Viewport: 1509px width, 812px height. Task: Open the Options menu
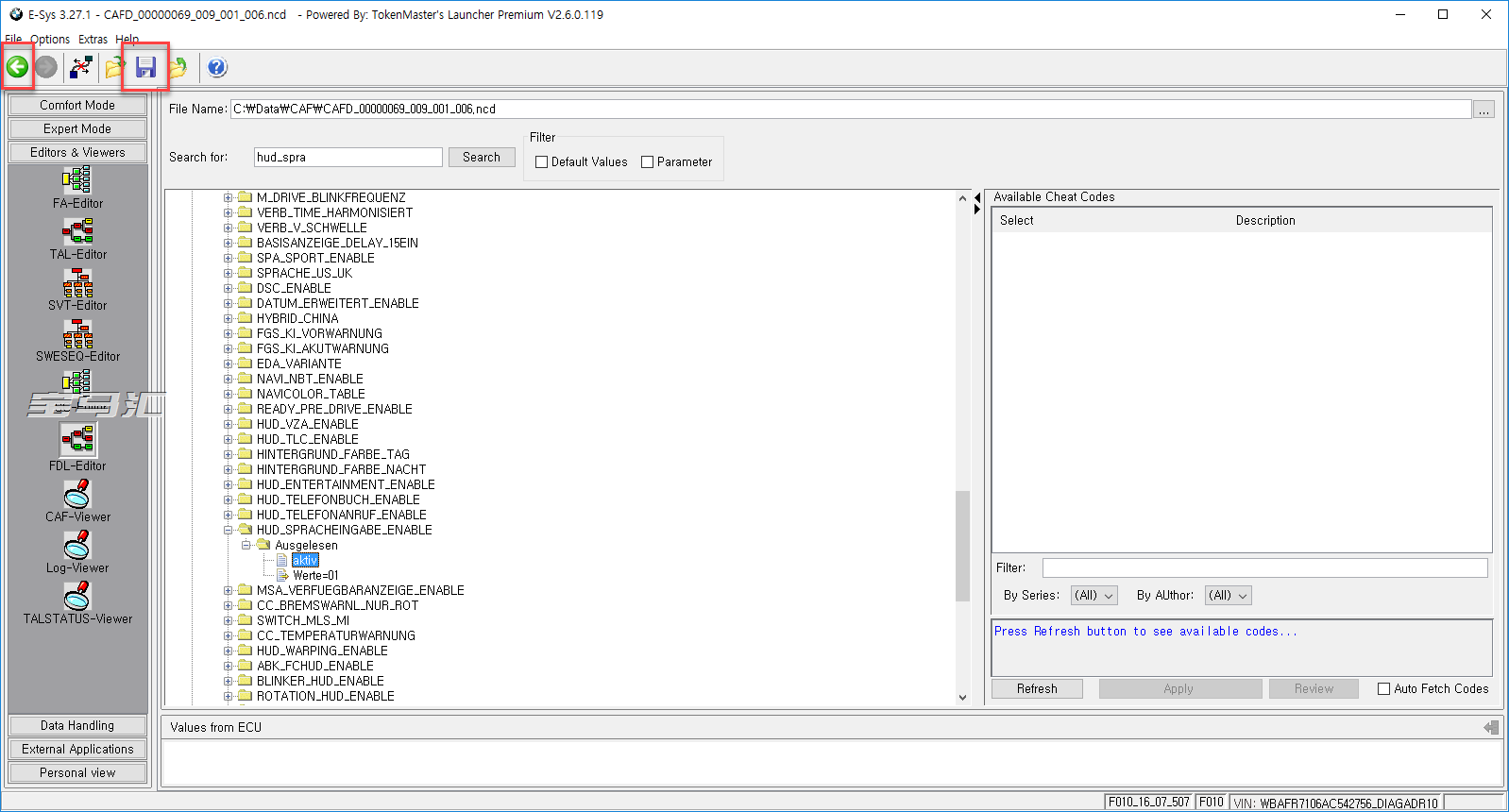click(x=50, y=40)
